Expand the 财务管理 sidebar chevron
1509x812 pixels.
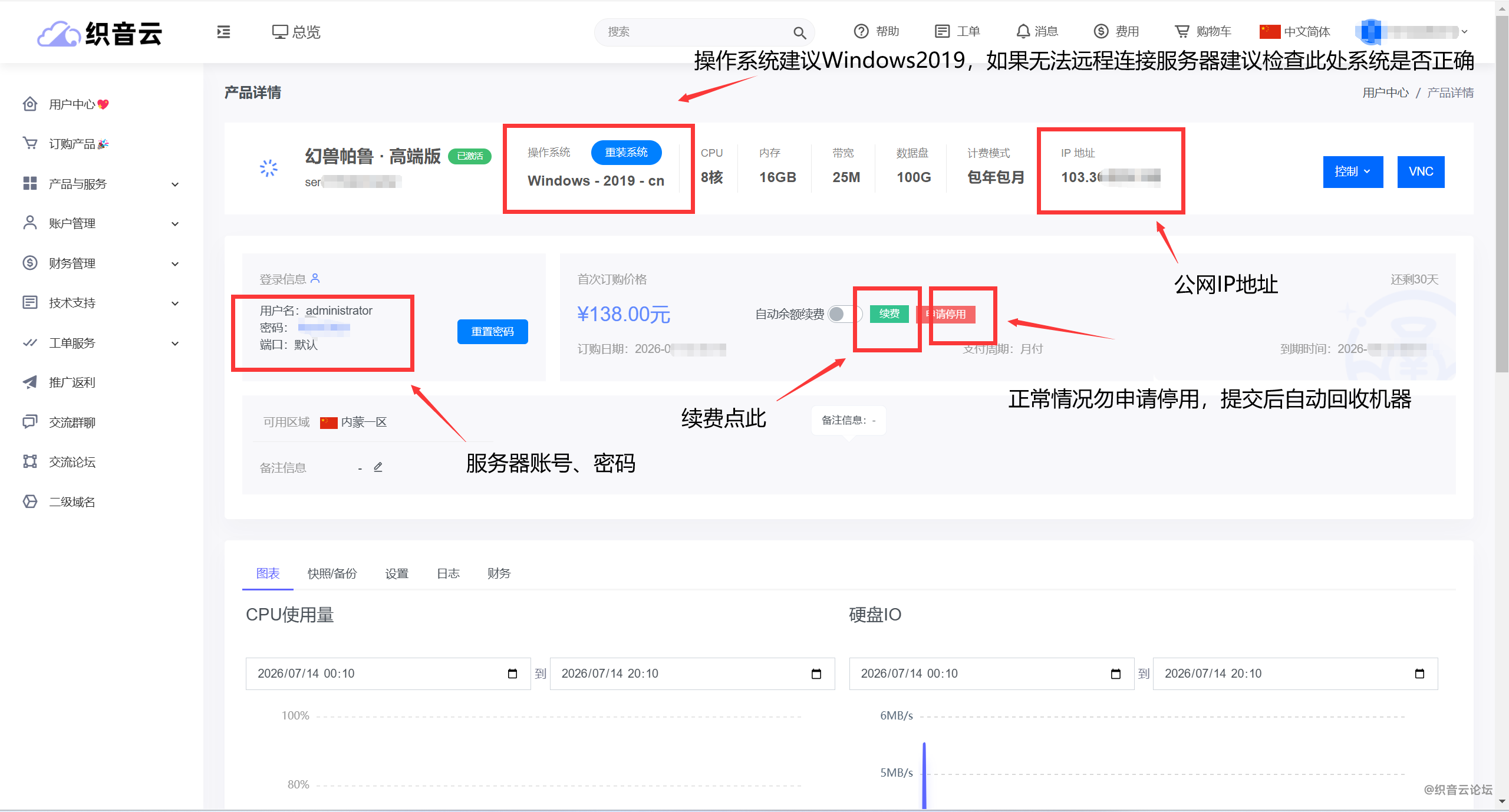tap(175, 264)
